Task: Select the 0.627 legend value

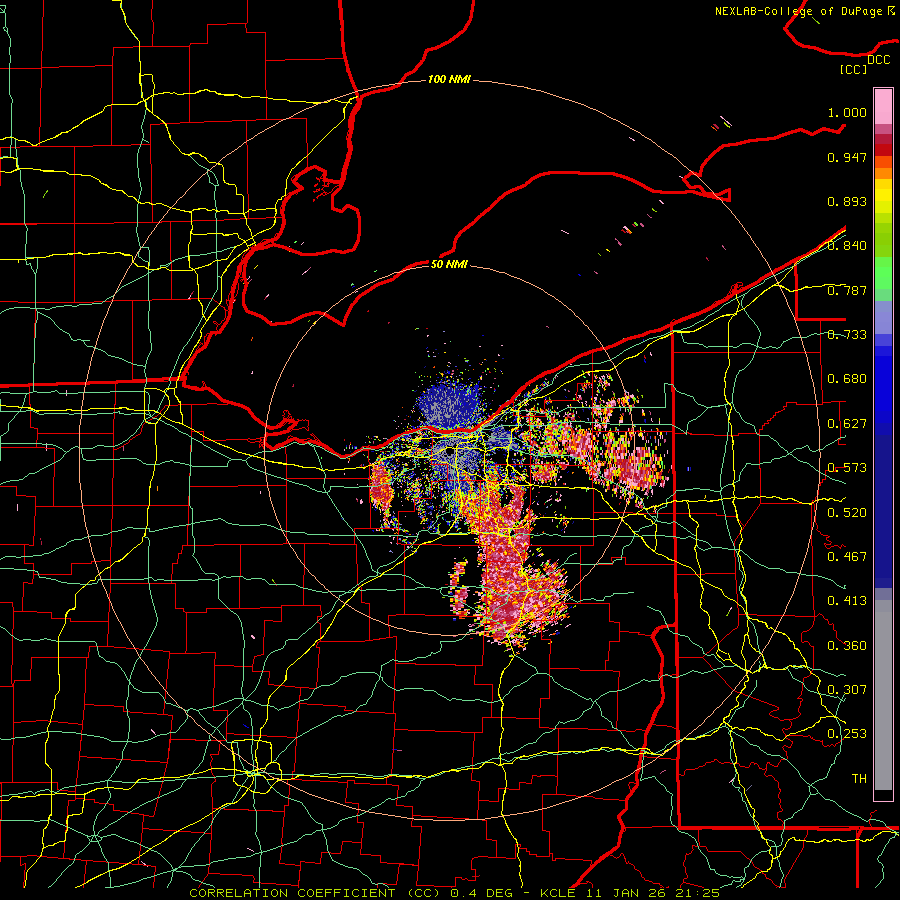Action: click(x=847, y=424)
